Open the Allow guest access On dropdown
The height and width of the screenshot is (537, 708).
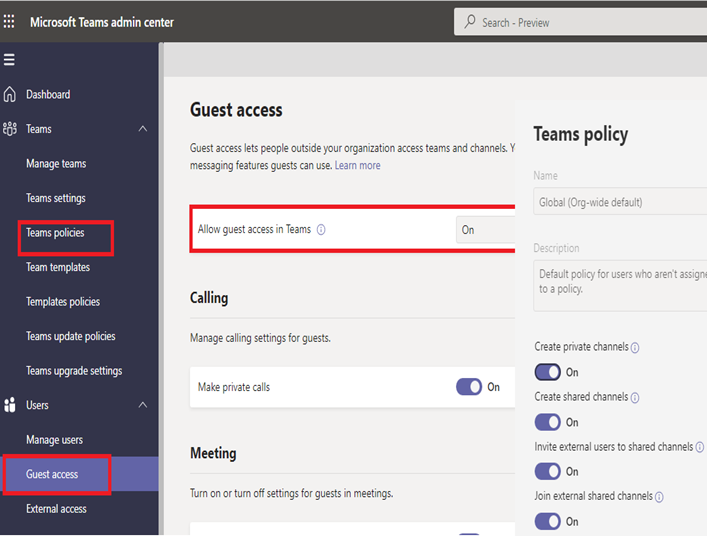(x=485, y=230)
